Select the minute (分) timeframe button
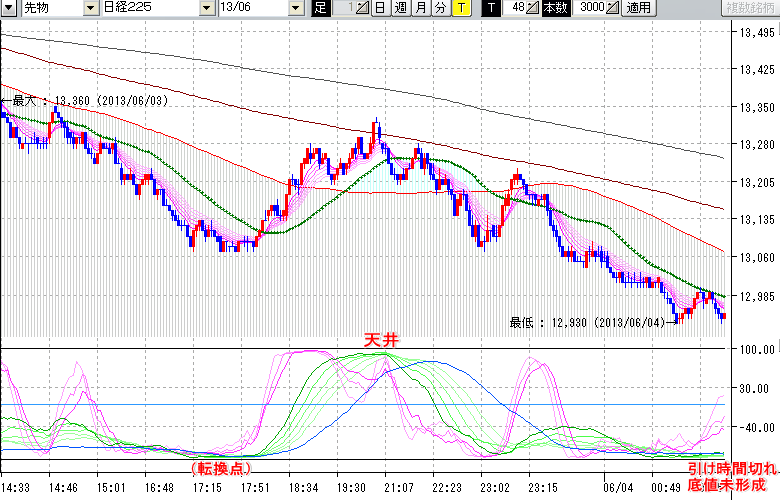This screenshot has width=780, height=500. point(440,8)
